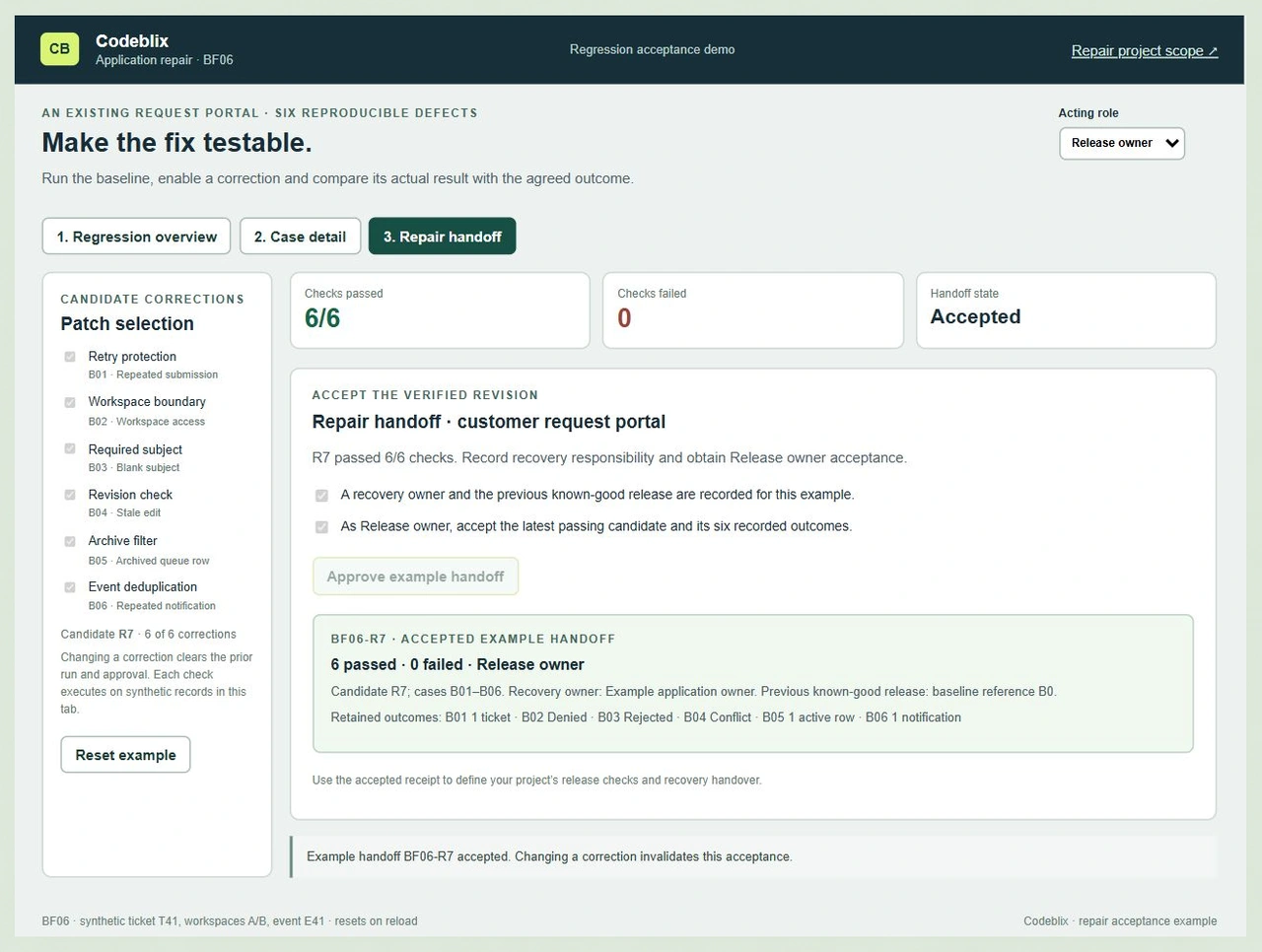This screenshot has height=952, width=1262.
Task: Click the 'B04 · Stale edit' sublabel
Action: 124,512
